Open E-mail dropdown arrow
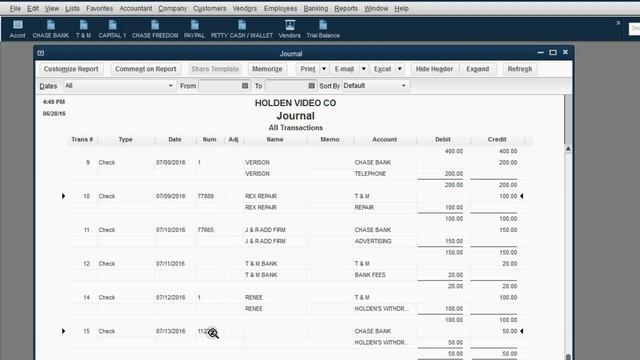This screenshot has height=360, width=640. point(363,69)
